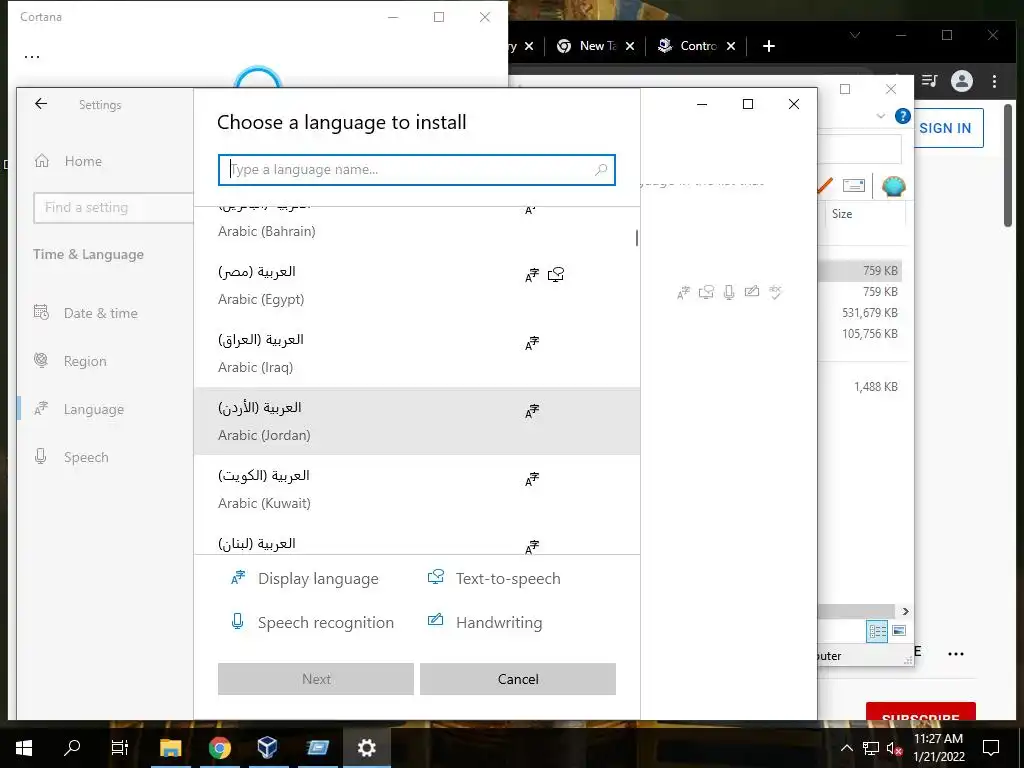Click Home icon in Settings sidebar
1024x768 pixels.
[x=42, y=161]
